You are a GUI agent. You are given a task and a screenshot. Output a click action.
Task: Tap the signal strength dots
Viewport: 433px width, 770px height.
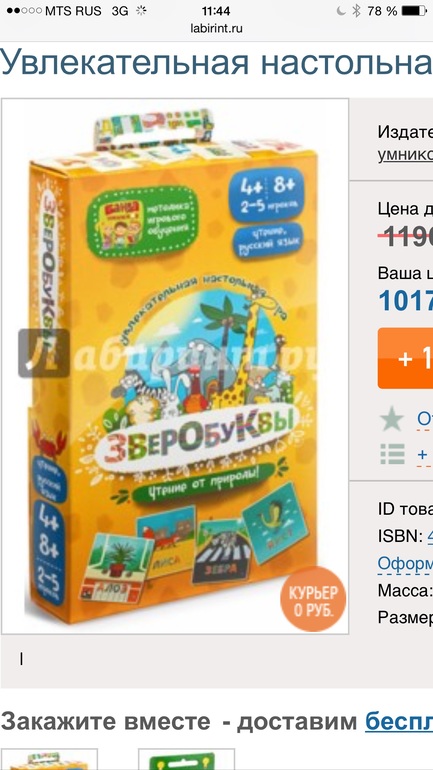click(x=24, y=11)
